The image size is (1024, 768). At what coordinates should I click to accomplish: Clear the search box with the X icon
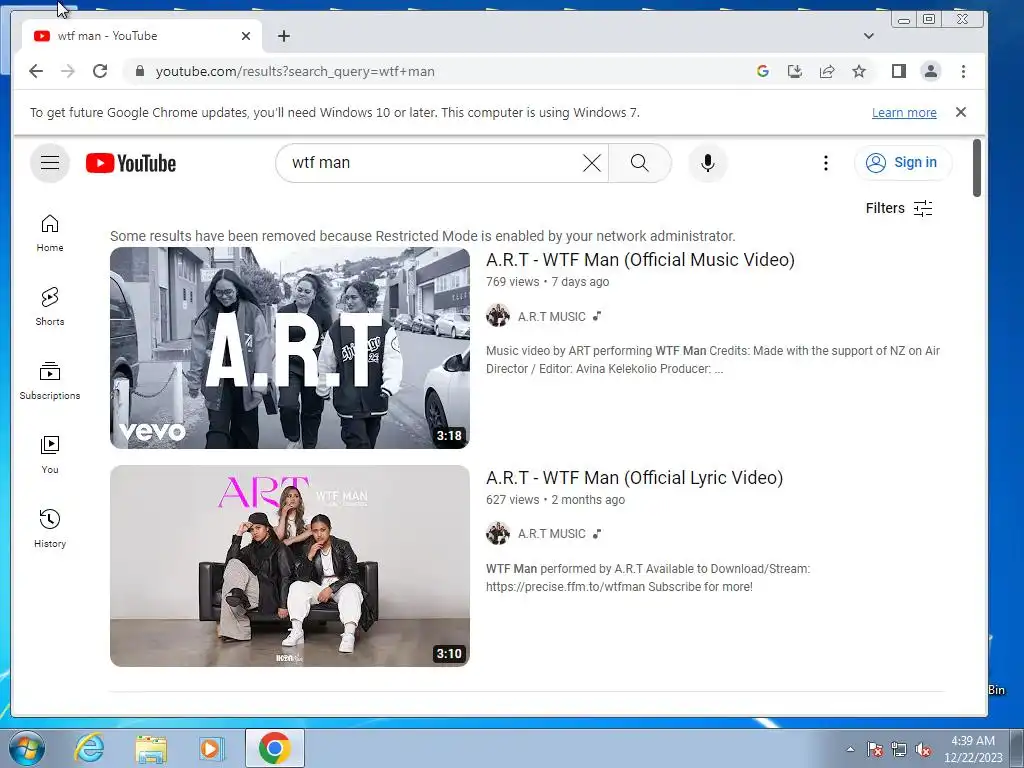click(592, 163)
